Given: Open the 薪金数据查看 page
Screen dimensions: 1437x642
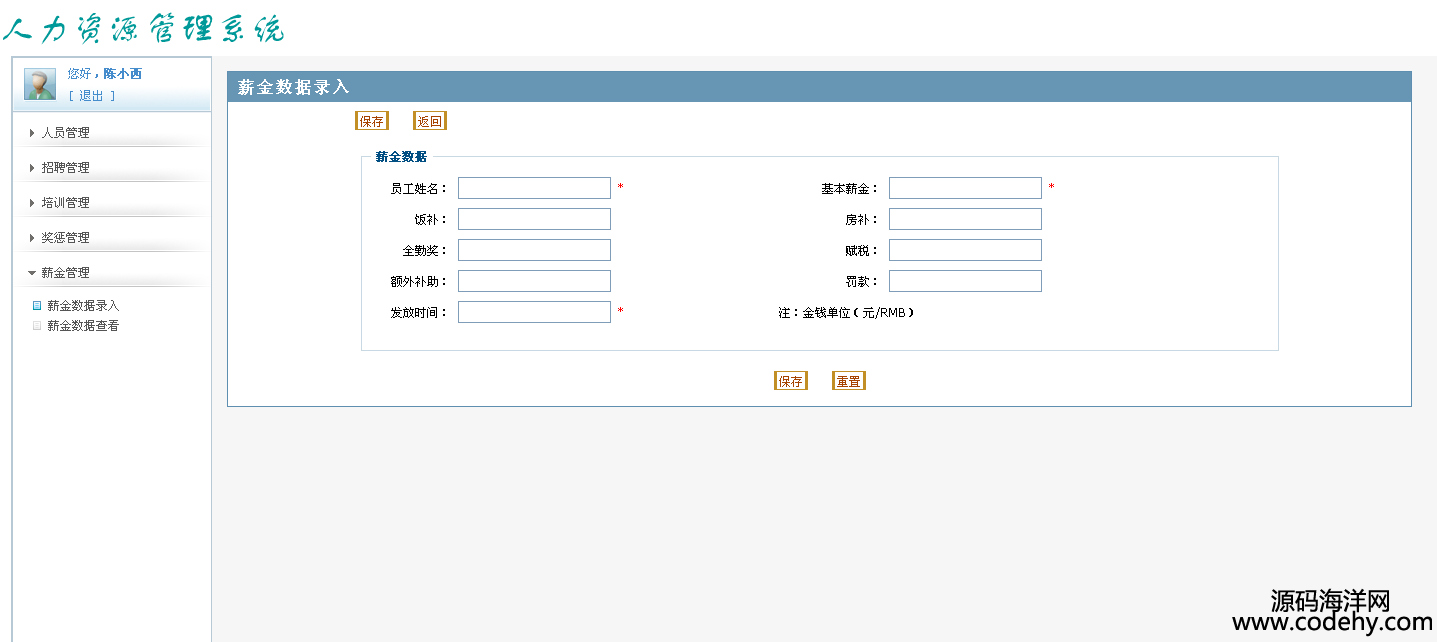Looking at the screenshot, I should tap(83, 326).
